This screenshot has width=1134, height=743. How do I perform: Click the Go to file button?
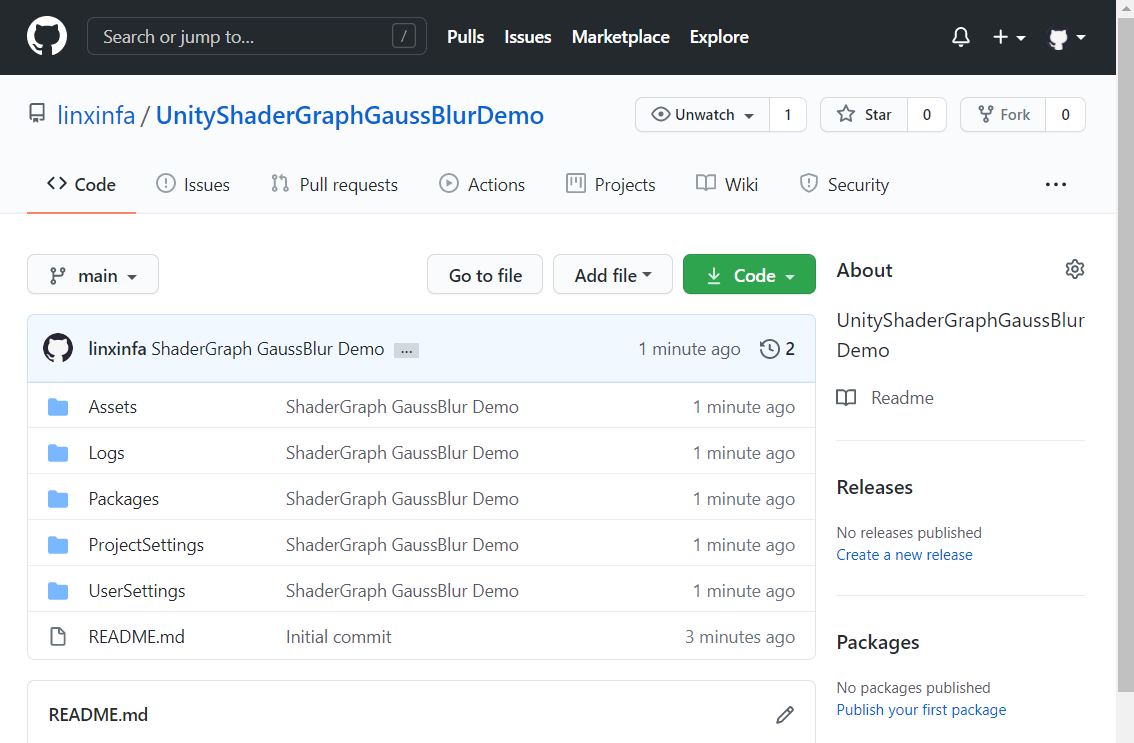485,274
